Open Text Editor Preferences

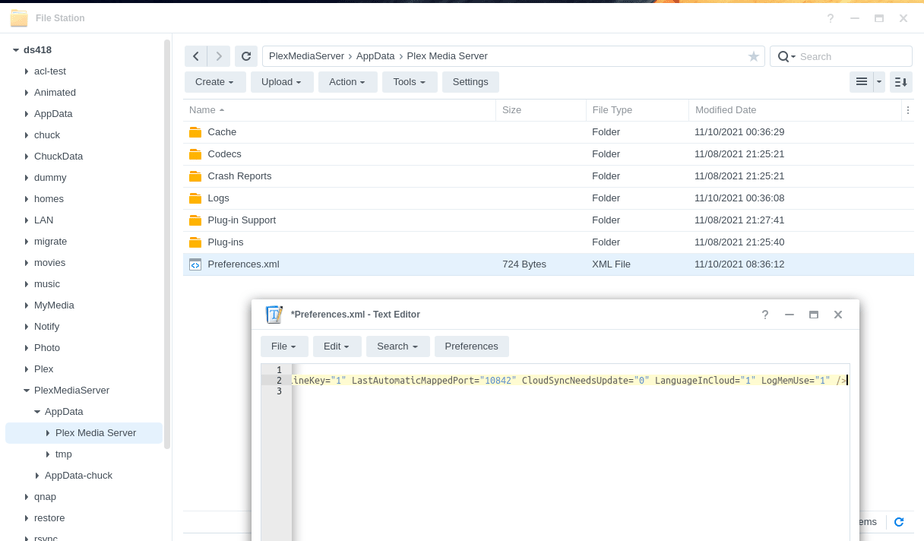[471, 347]
